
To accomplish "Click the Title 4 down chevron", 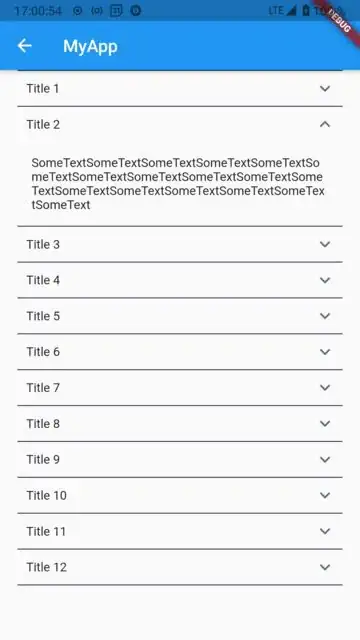I will tap(324, 280).
